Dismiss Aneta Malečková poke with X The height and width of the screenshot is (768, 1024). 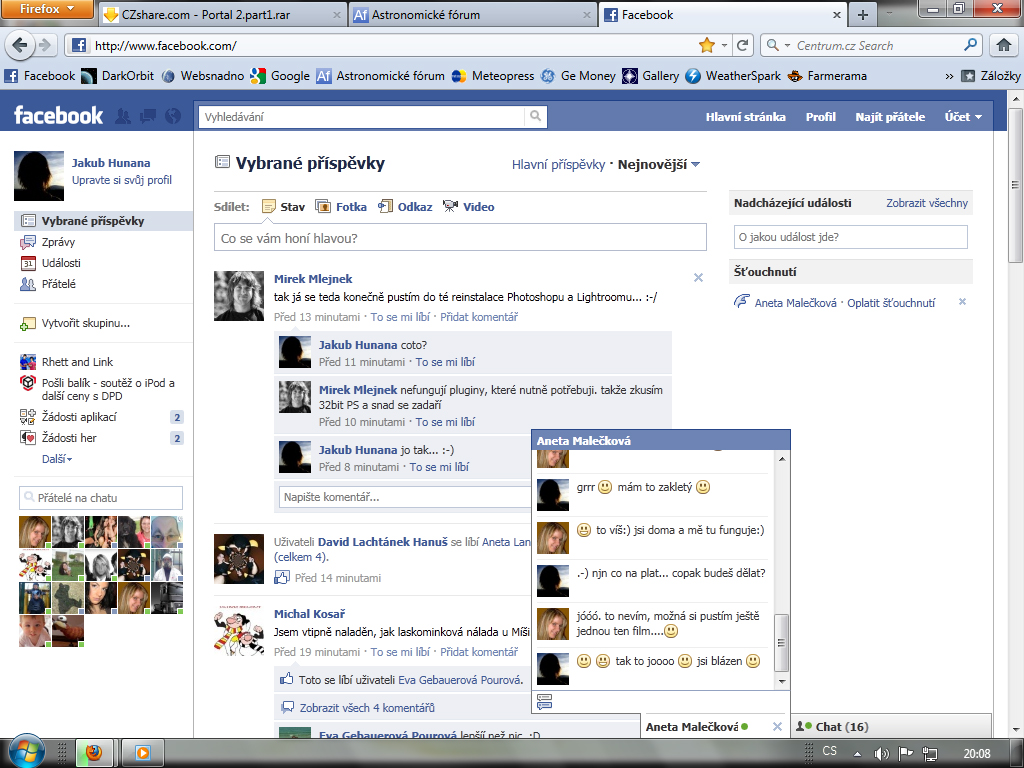(962, 302)
